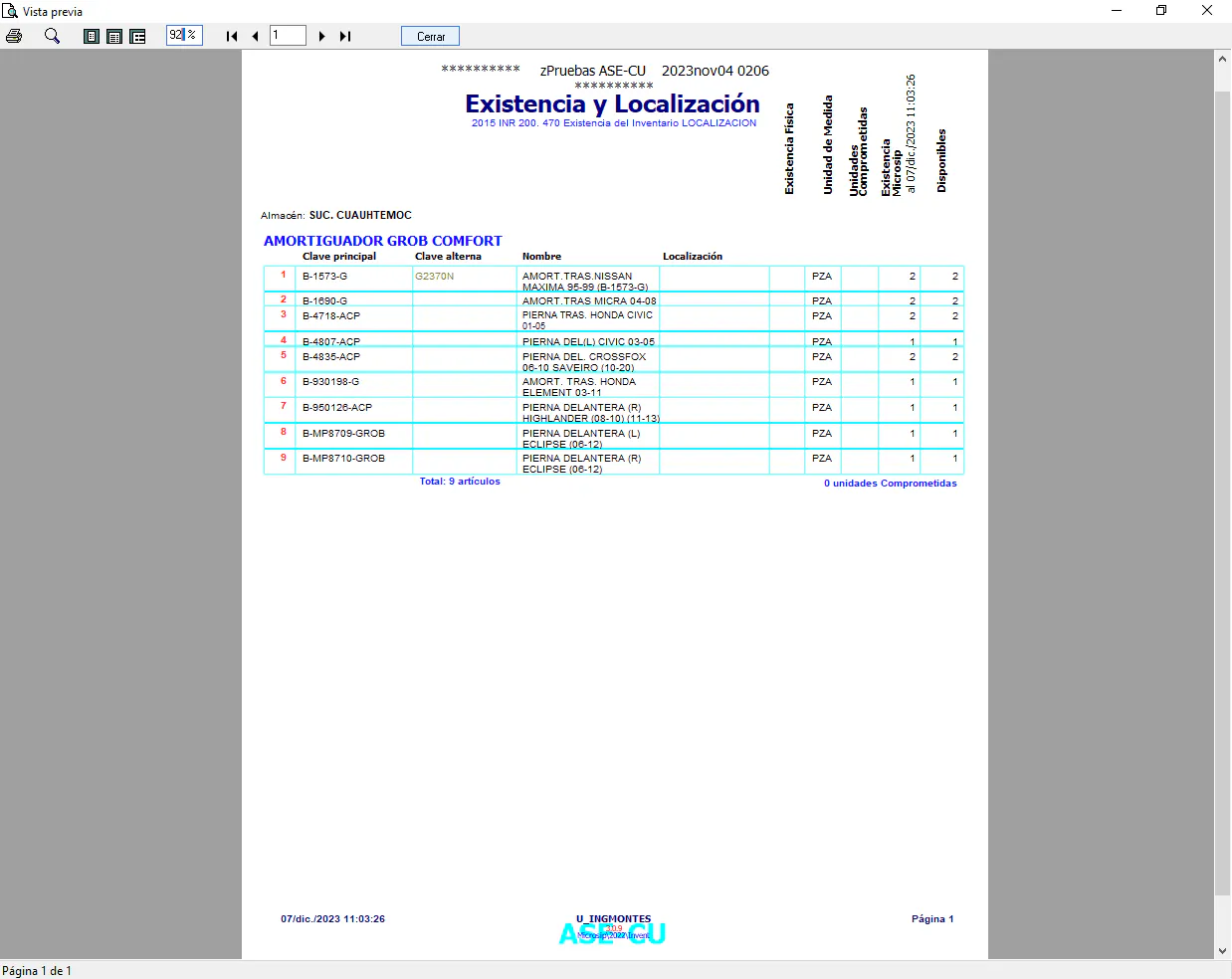Click PZA unit in row B-1573-G
The height and width of the screenshot is (979, 1232).
tap(822, 277)
